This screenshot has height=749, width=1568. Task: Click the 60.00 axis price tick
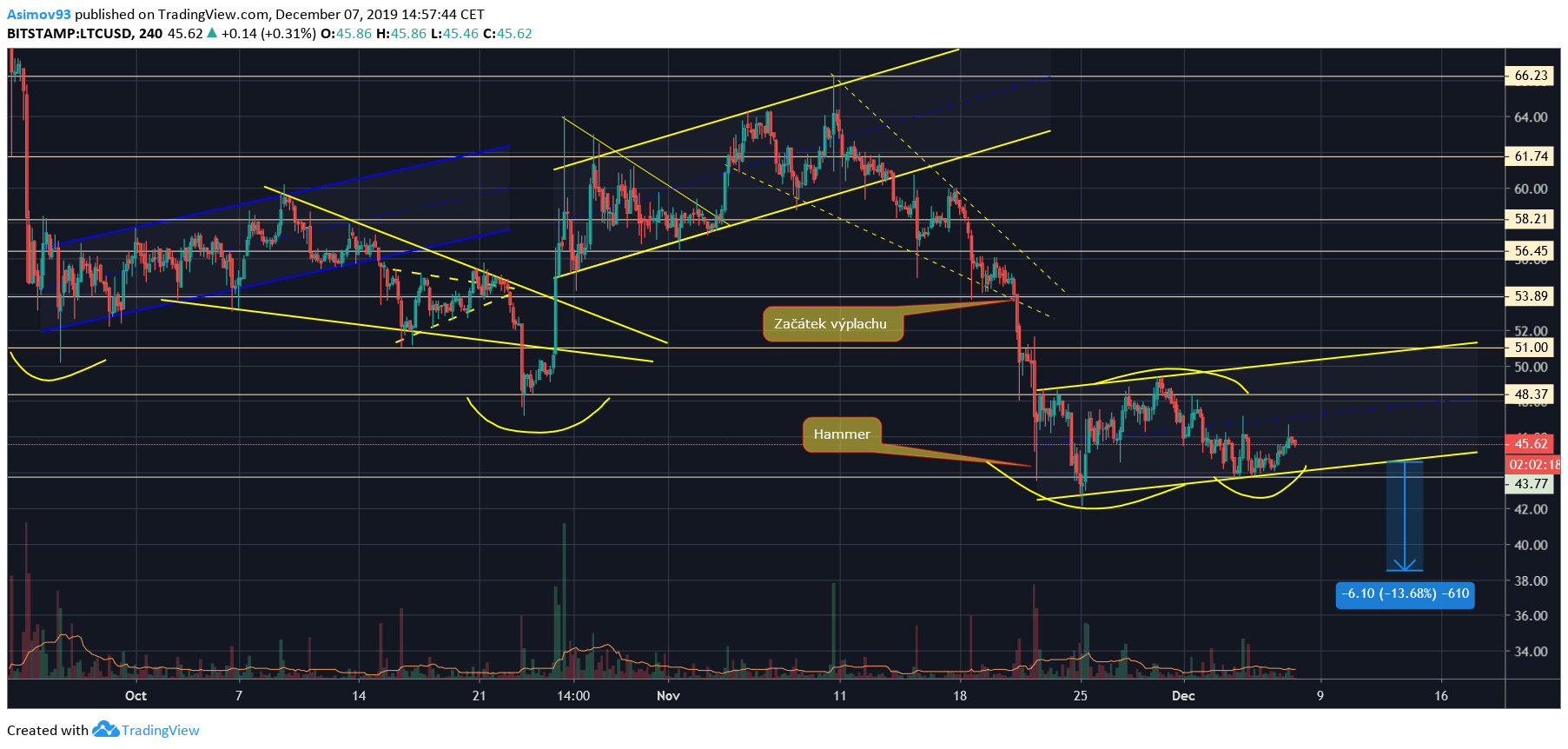coord(1531,189)
